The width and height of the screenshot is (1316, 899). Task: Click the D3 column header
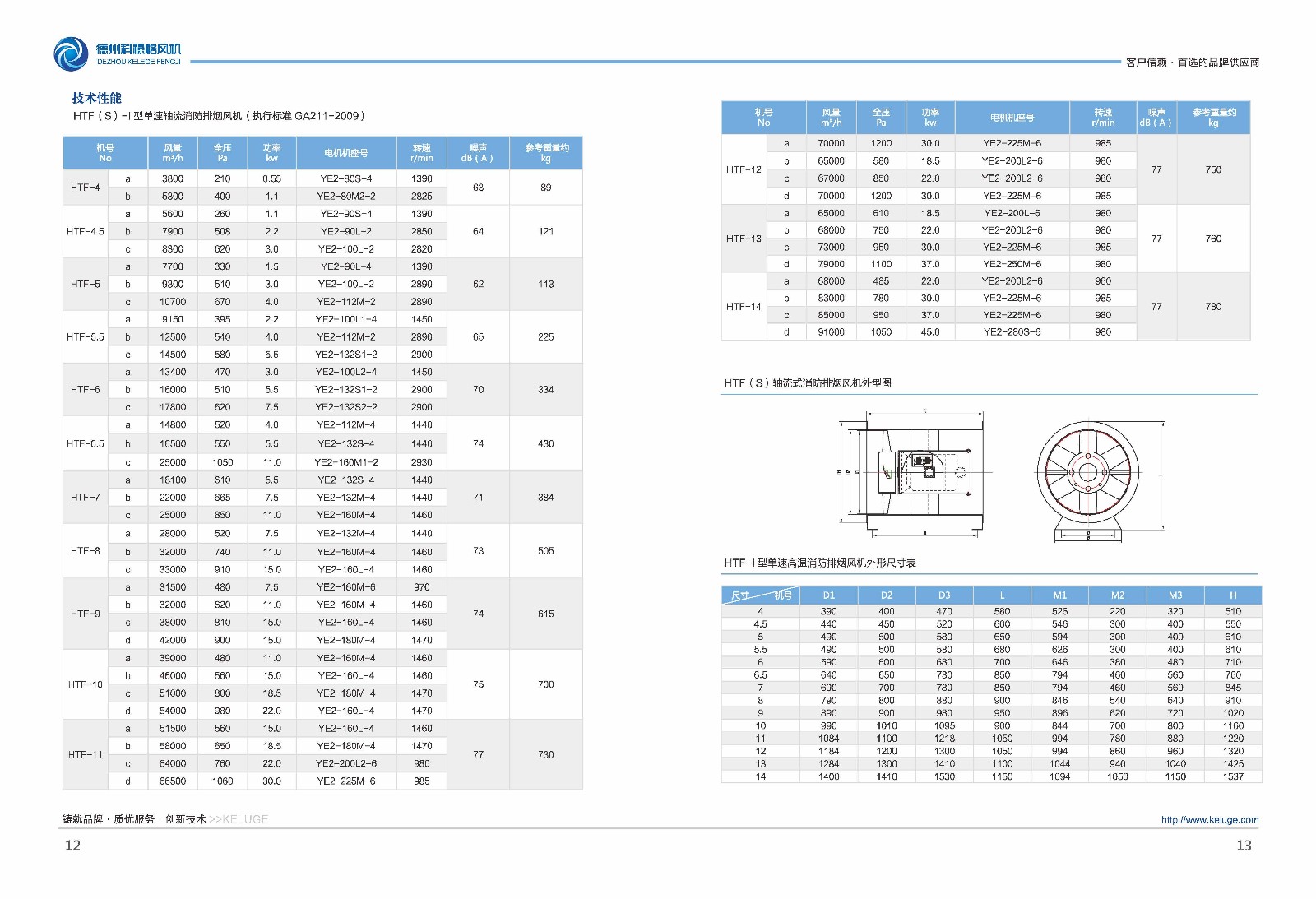(x=944, y=595)
